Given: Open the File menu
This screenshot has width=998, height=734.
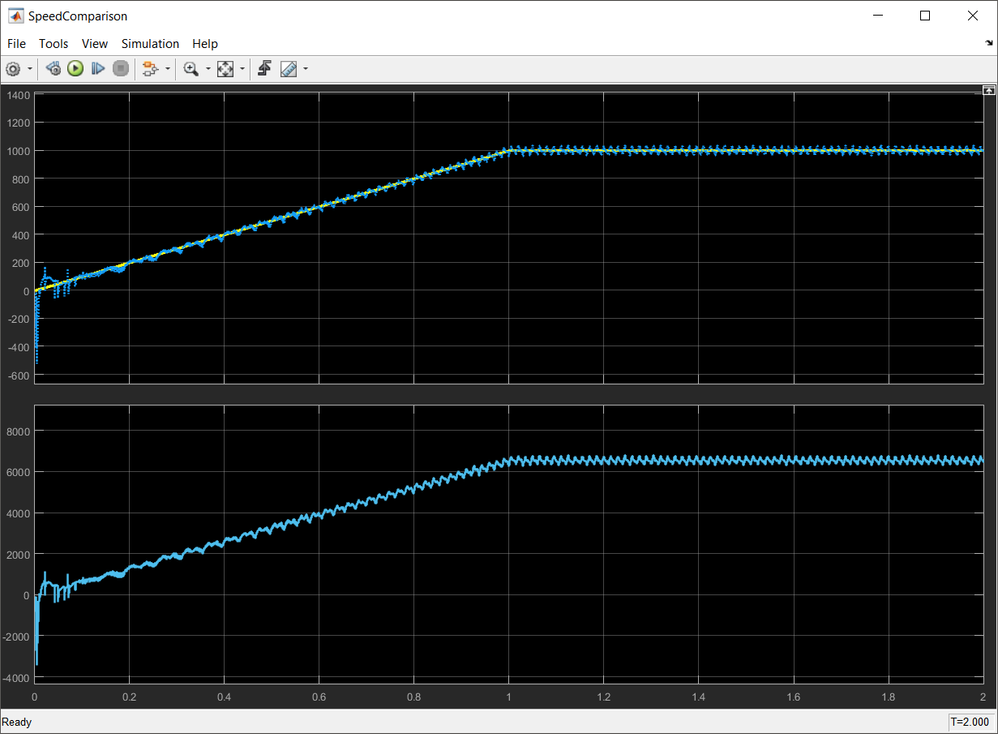Looking at the screenshot, I should [17, 43].
